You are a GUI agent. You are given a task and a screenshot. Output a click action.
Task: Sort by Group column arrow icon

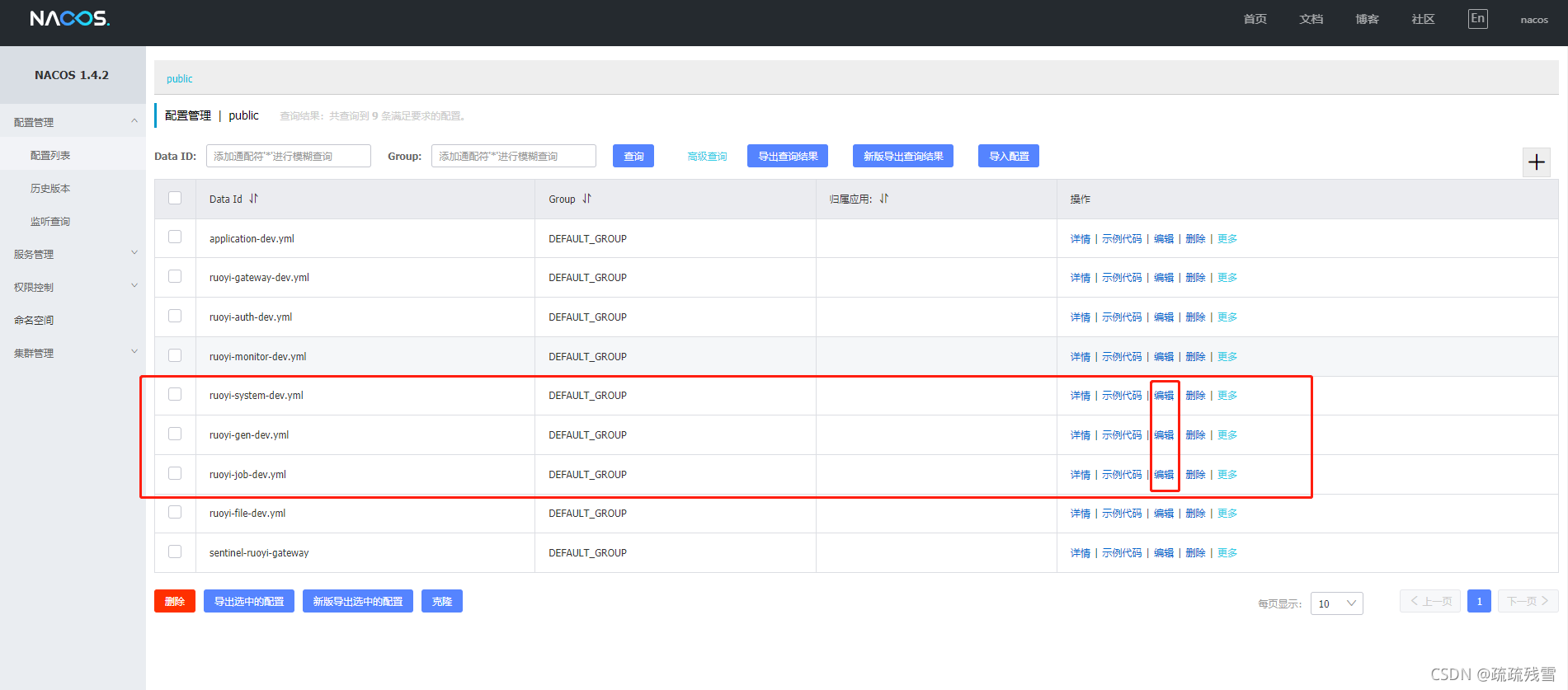point(586,199)
